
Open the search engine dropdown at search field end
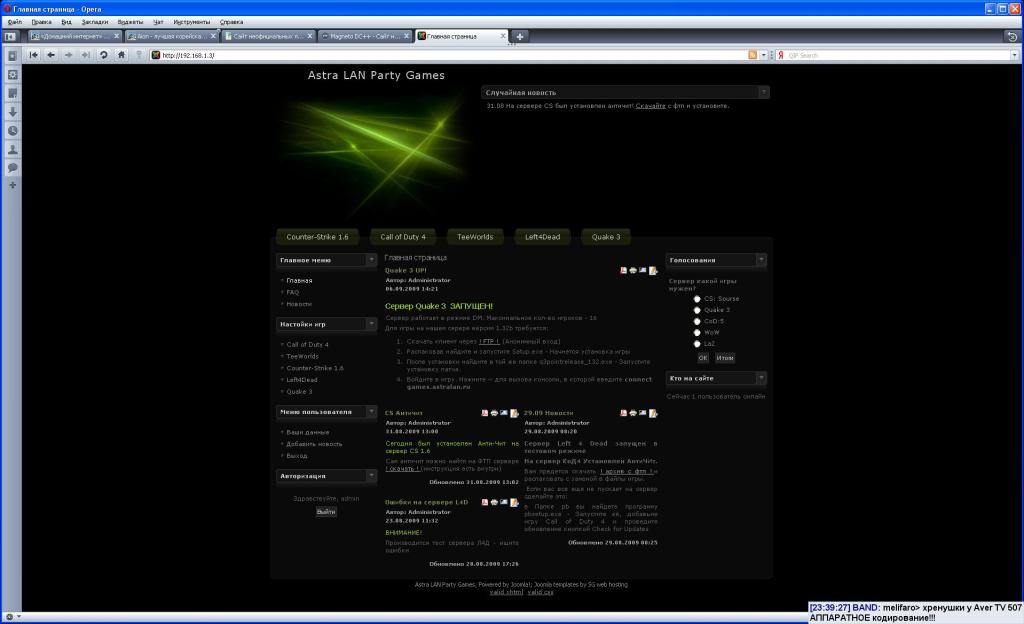pos(1014,55)
